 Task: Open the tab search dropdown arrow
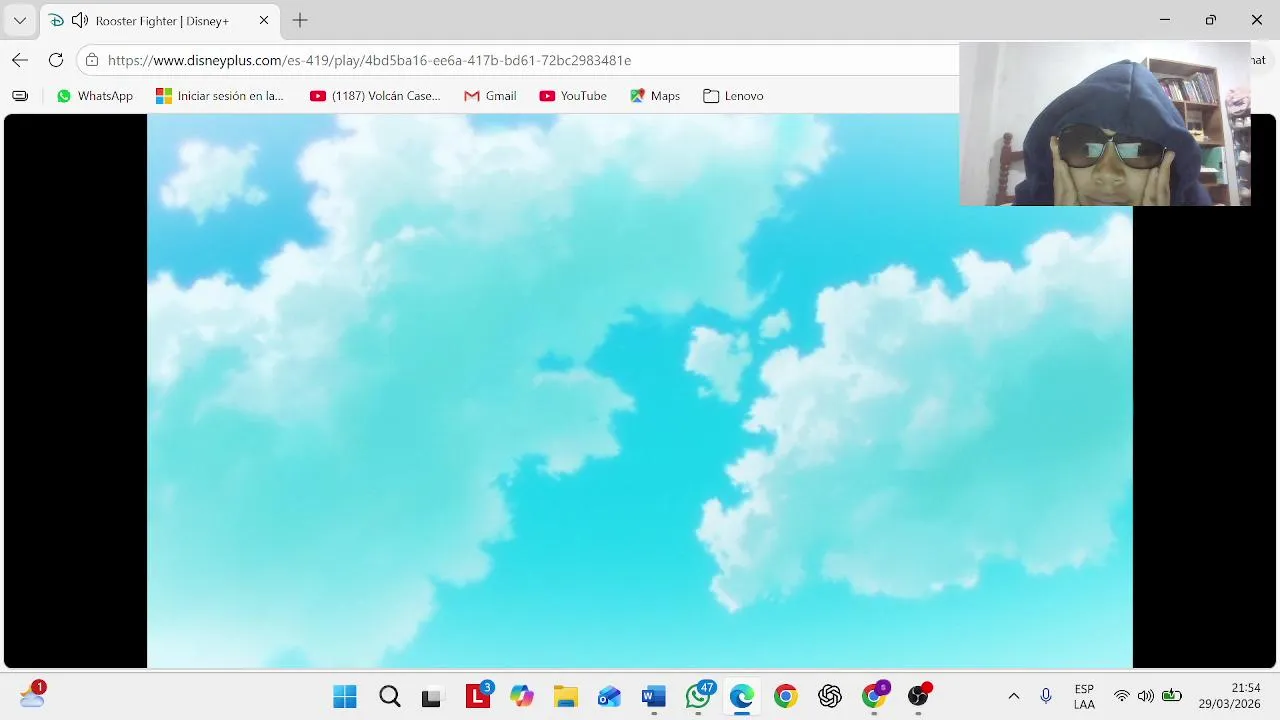[x=19, y=20]
